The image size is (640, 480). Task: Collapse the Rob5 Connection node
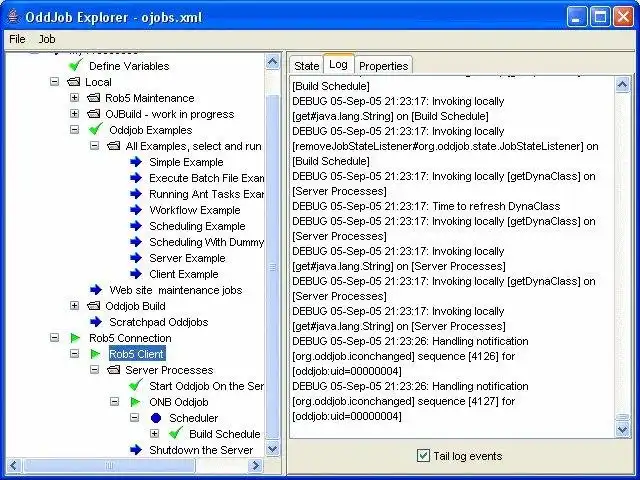(x=54, y=338)
